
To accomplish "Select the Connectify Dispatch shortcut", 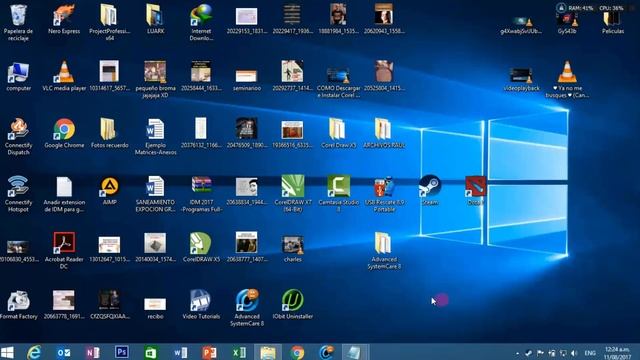I will [x=18, y=130].
